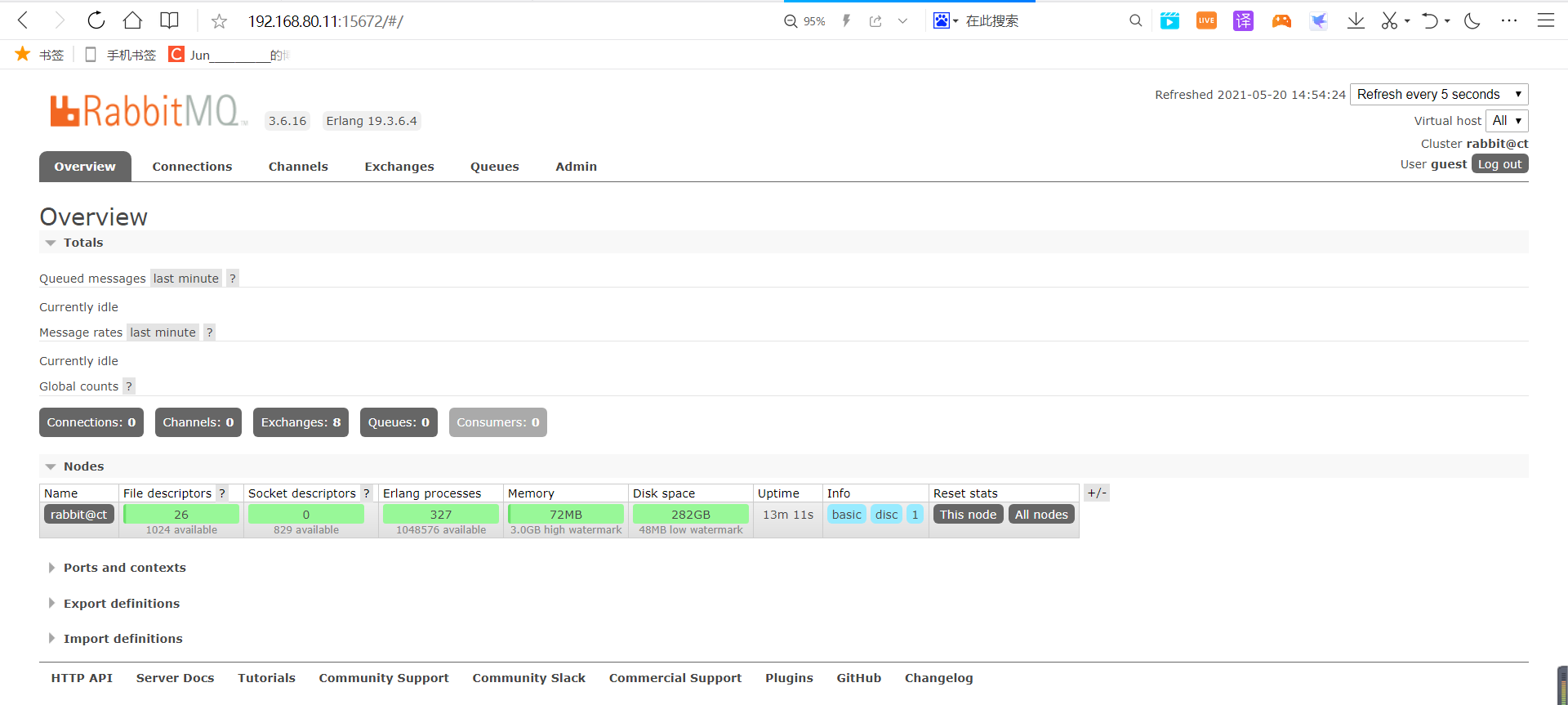Screen dimensions: 1568x705
Task: Select the Overview tab
Action: 85,167
